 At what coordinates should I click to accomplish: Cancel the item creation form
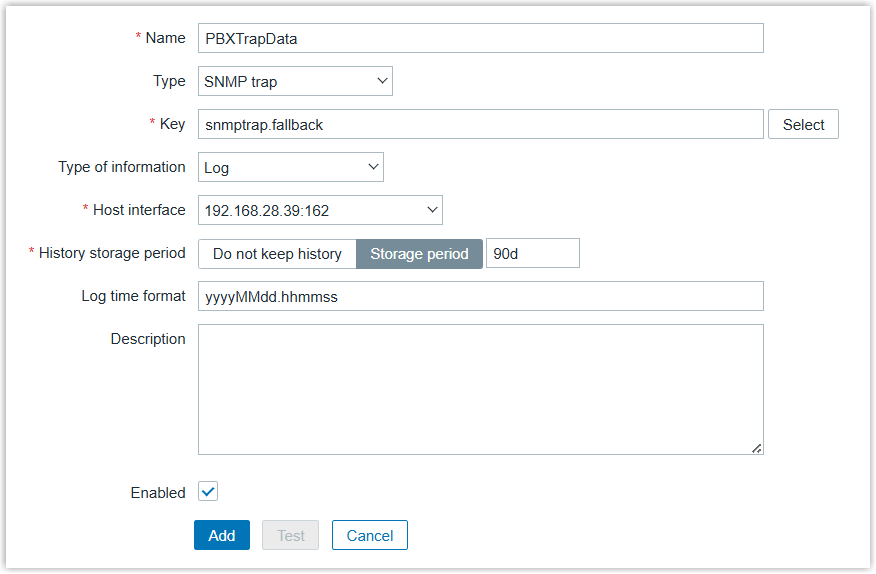tap(370, 536)
